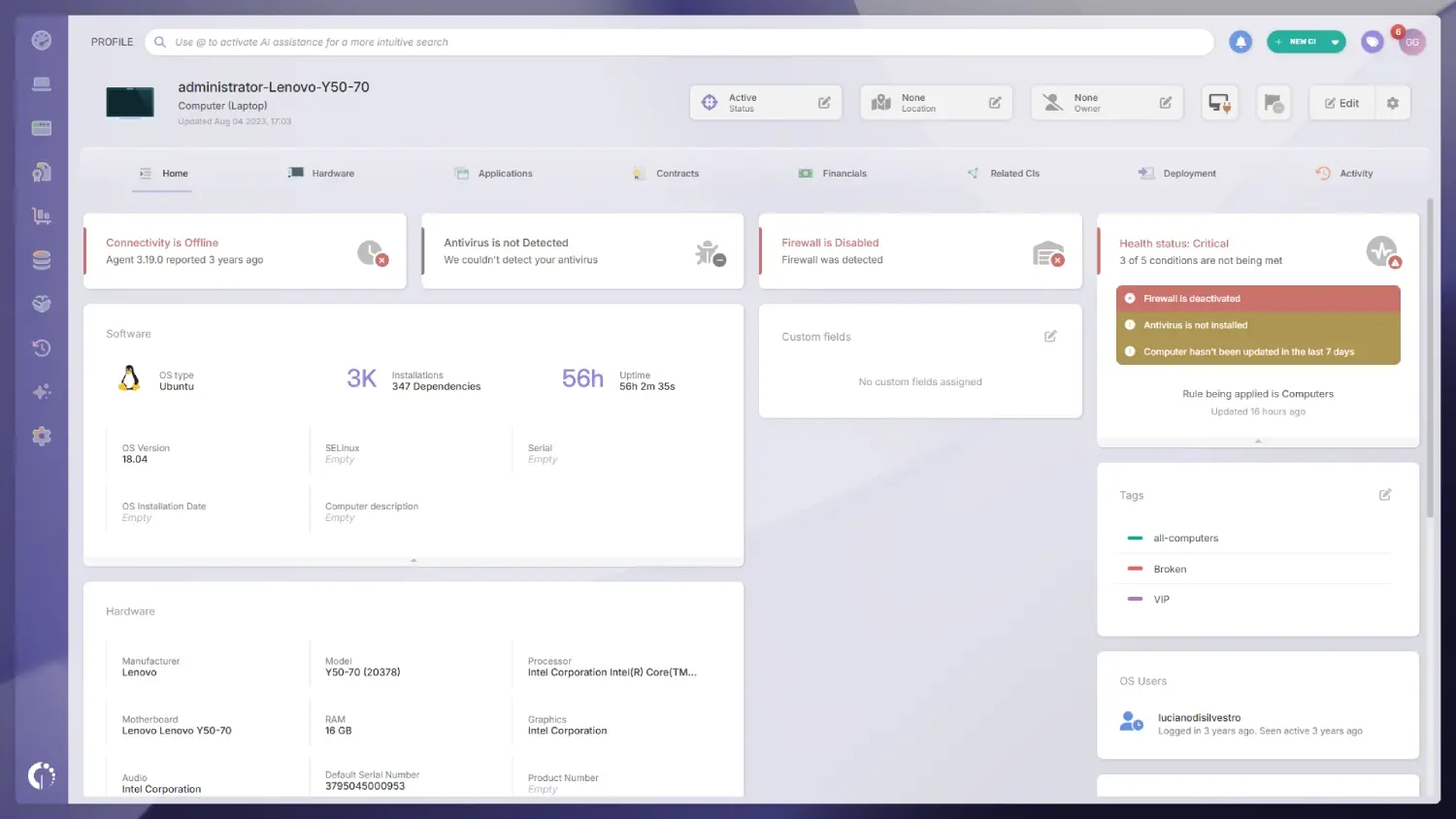Click the page vertical scrollbar
The width and height of the screenshot is (1456, 819).
(x=1430, y=359)
